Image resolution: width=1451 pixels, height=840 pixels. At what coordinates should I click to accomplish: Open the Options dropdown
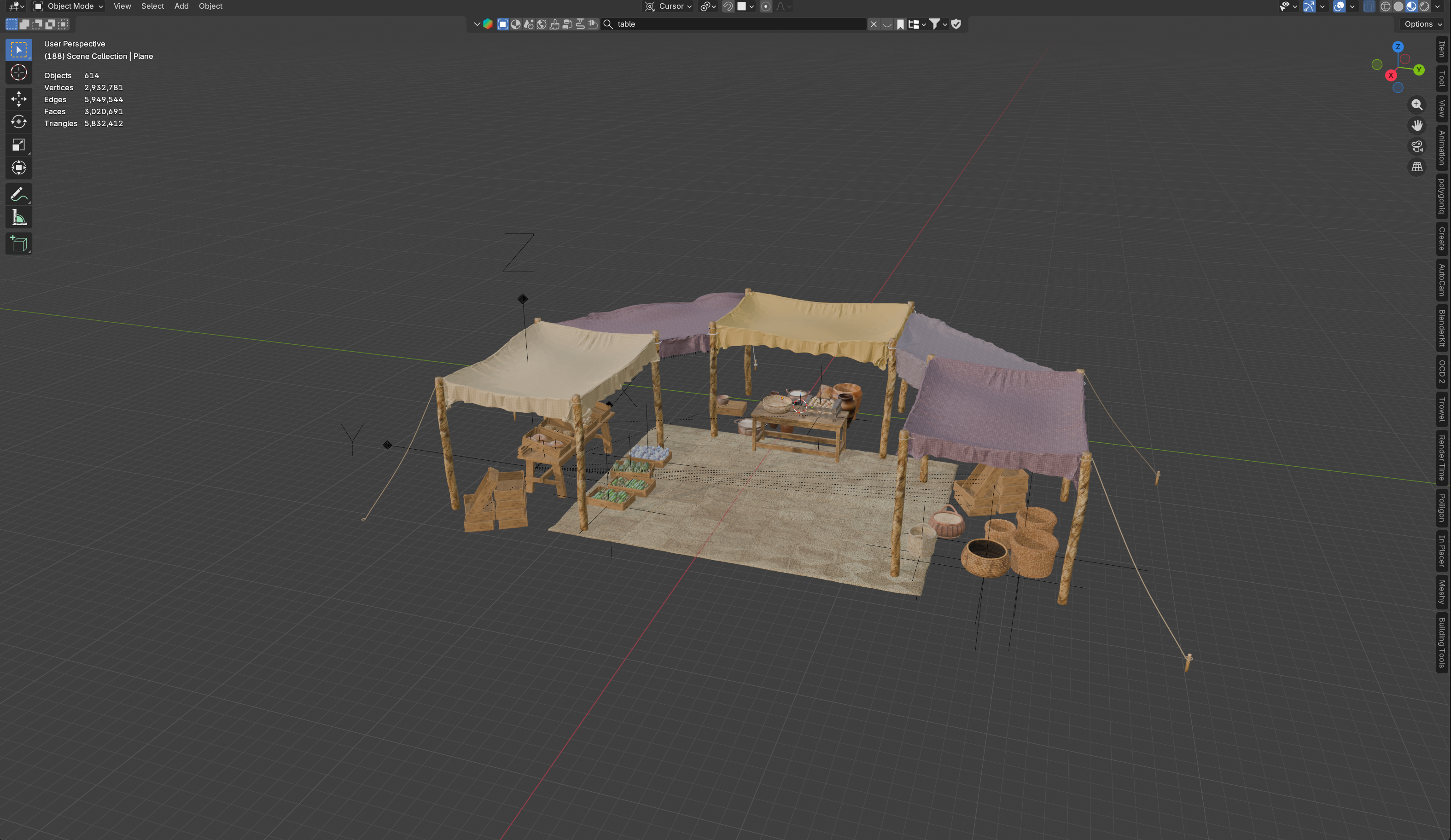(x=1420, y=24)
